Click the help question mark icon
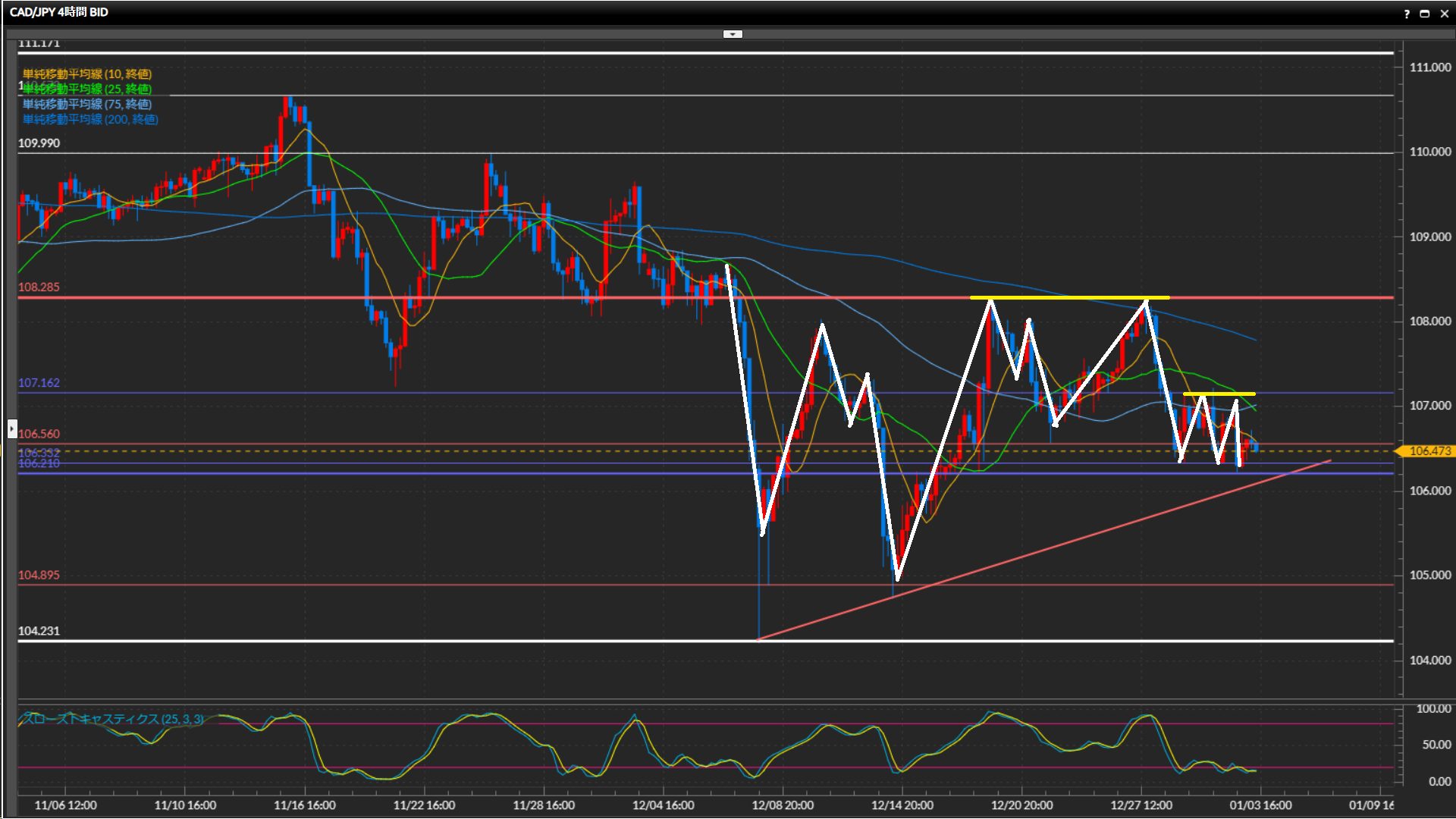 1407,14
